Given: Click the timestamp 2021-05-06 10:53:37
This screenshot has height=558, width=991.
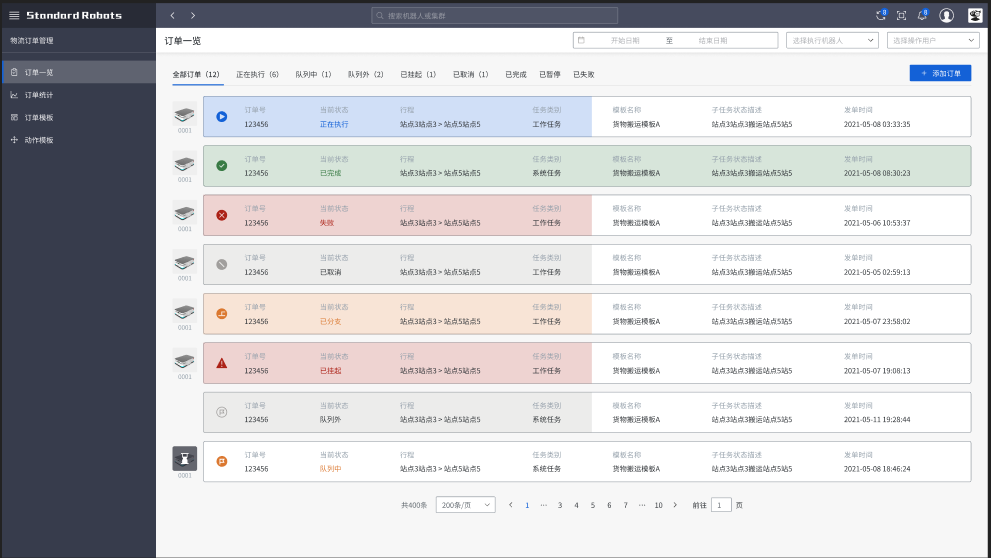Looking at the screenshot, I should [x=877, y=223].
